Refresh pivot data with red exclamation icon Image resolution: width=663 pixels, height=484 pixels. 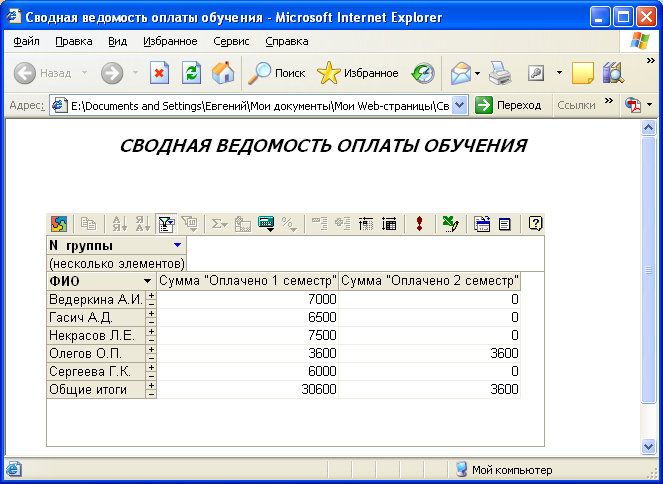419,224
